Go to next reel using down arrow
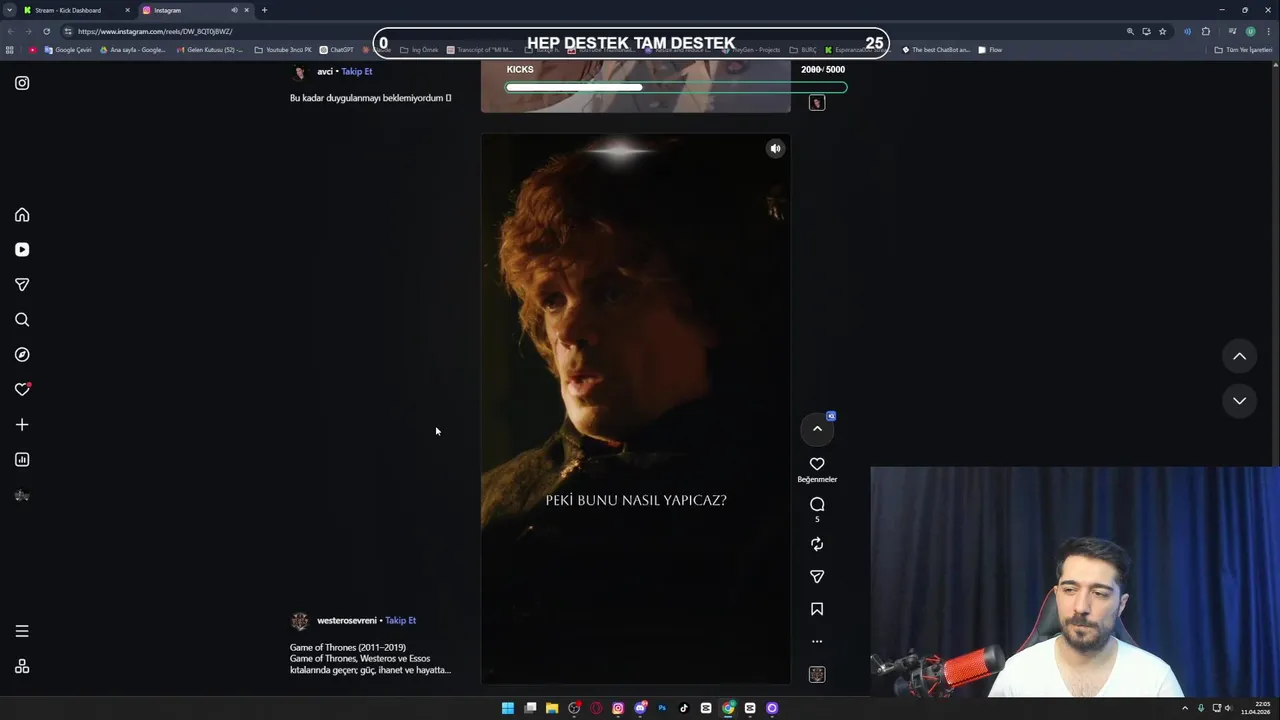 coord(1239,401)
